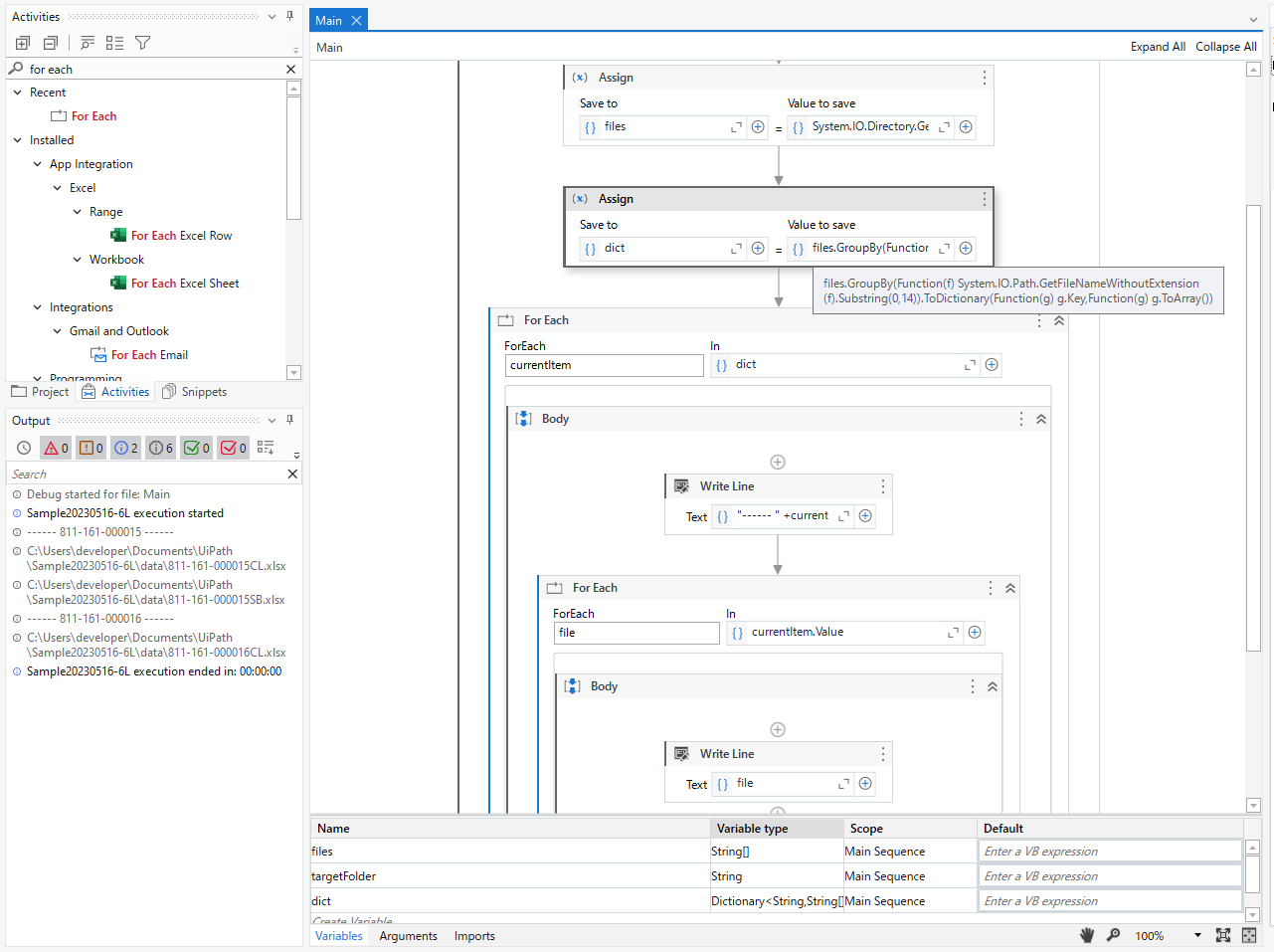Click the Fit to Screen icon
The width and height of the screenshot is (1274, 952).
coord(1223,935)
